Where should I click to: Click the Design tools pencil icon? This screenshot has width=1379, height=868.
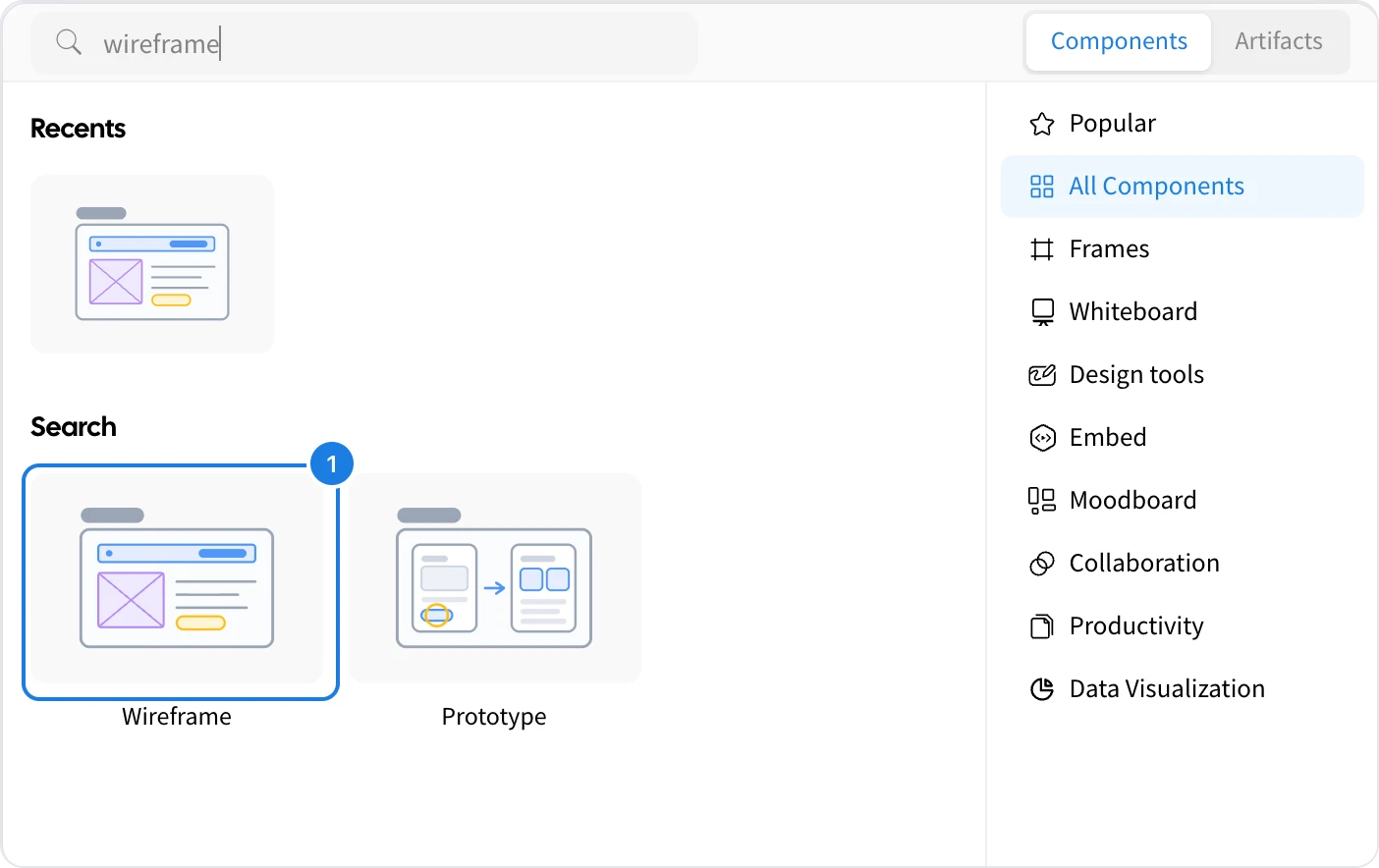point(1042,375)
